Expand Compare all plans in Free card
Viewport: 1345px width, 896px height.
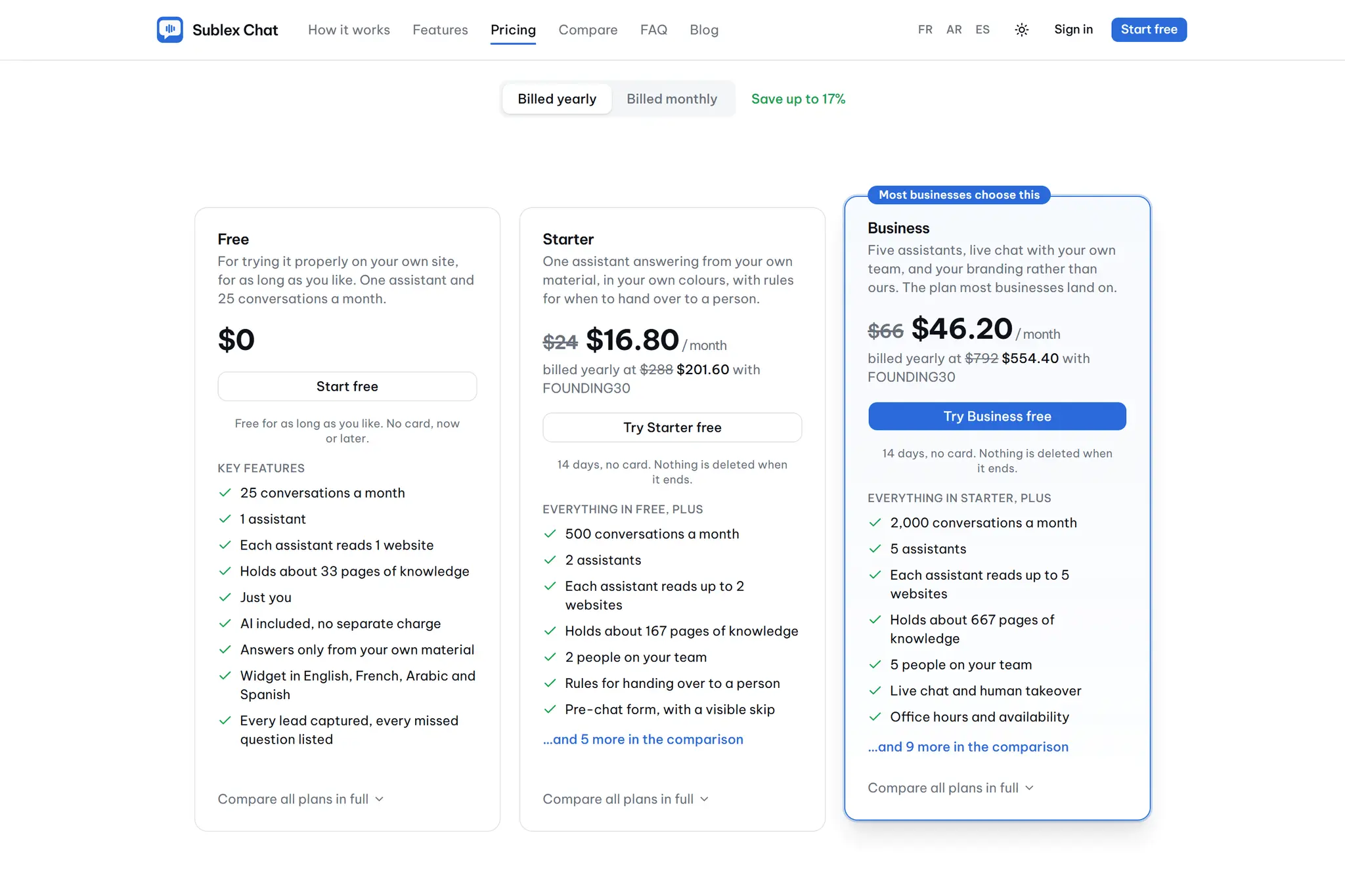(301, 799)
